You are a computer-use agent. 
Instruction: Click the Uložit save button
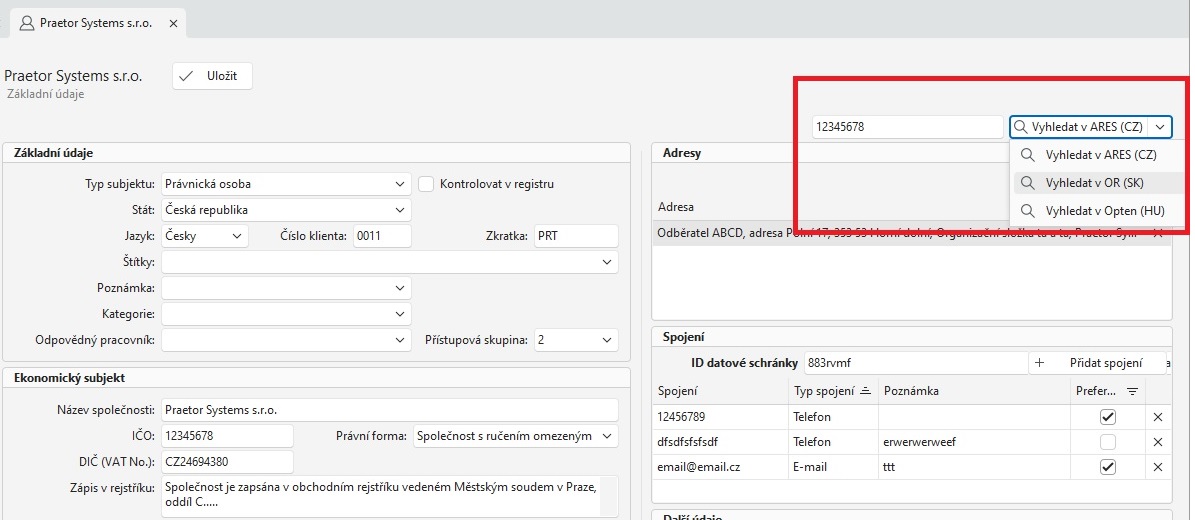[212, 76]
